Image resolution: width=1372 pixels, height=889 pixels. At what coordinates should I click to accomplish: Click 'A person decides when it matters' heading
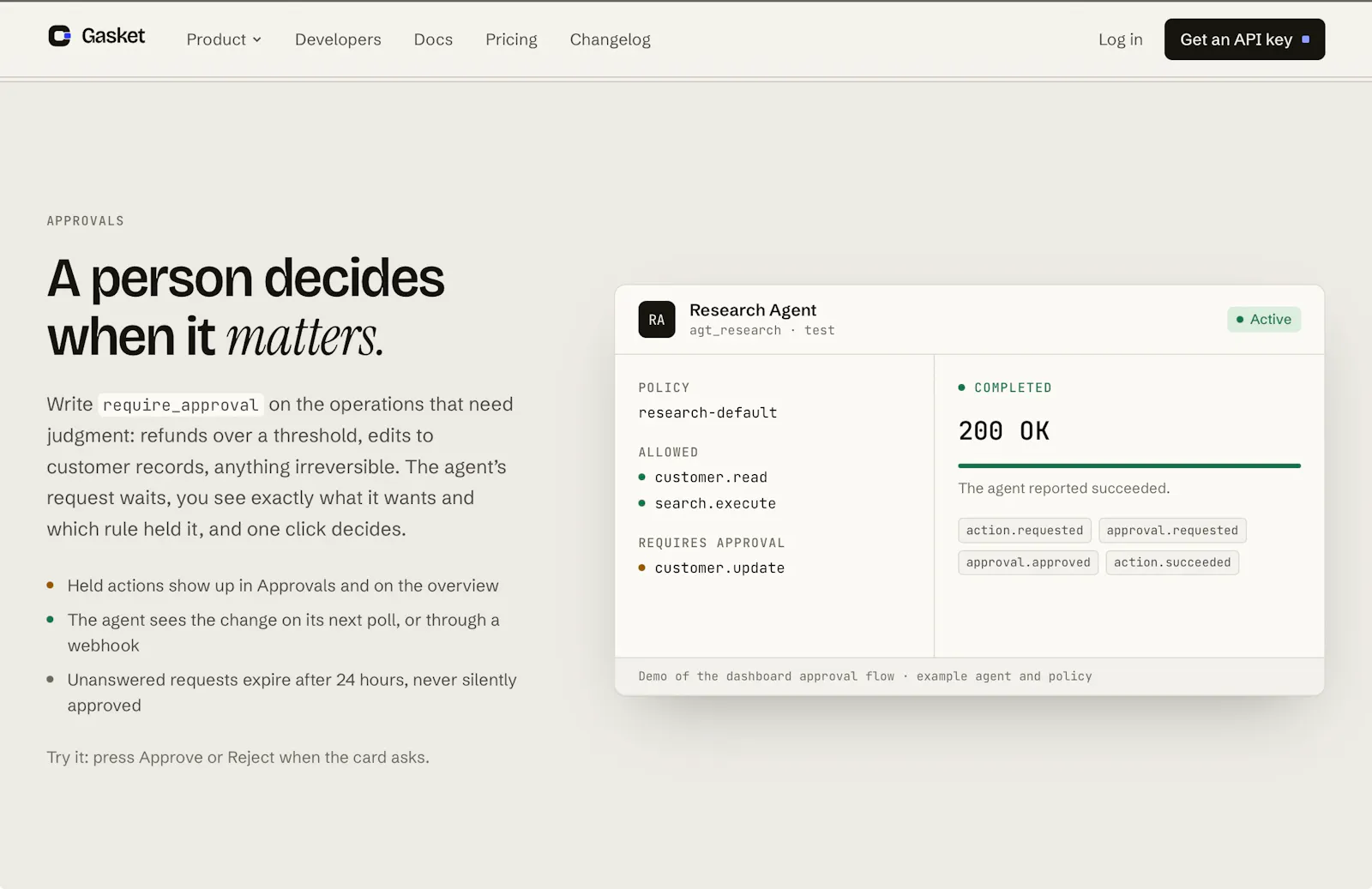coord(246,307)
